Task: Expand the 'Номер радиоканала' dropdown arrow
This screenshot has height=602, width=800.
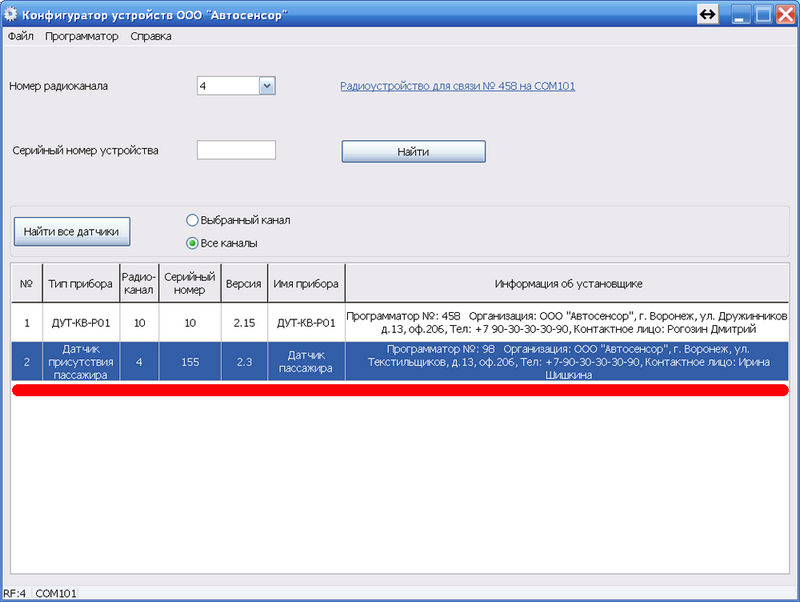Action: [x=267, y=86]
